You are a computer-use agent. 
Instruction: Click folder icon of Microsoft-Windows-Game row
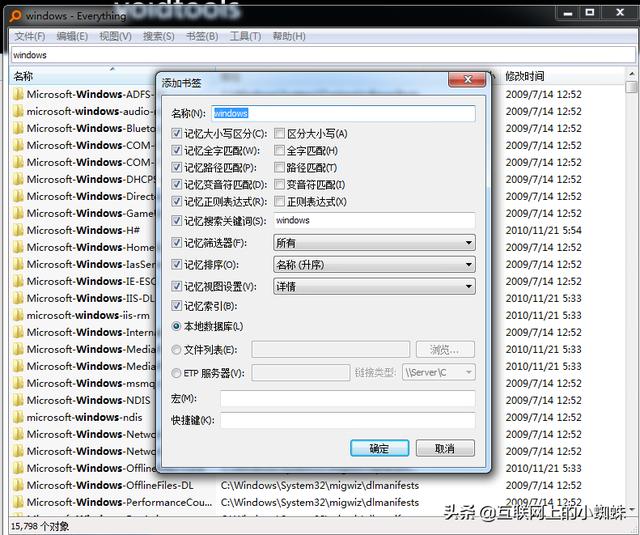[18, 213]
